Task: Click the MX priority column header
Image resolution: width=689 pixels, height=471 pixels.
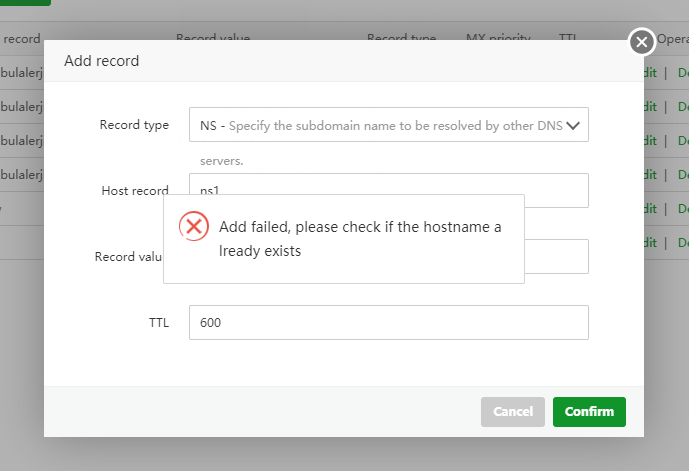Action: (x=498, y=38)
